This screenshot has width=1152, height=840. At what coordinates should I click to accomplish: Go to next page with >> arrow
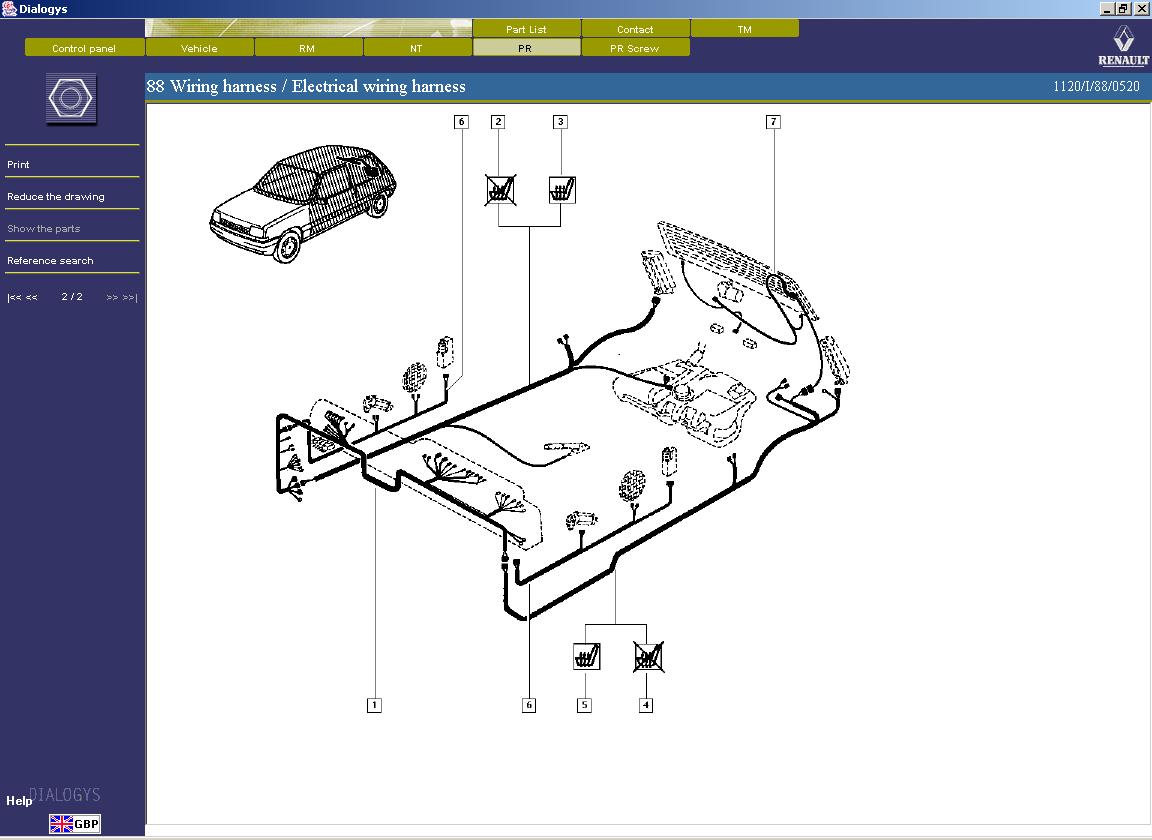click(112, 297)
